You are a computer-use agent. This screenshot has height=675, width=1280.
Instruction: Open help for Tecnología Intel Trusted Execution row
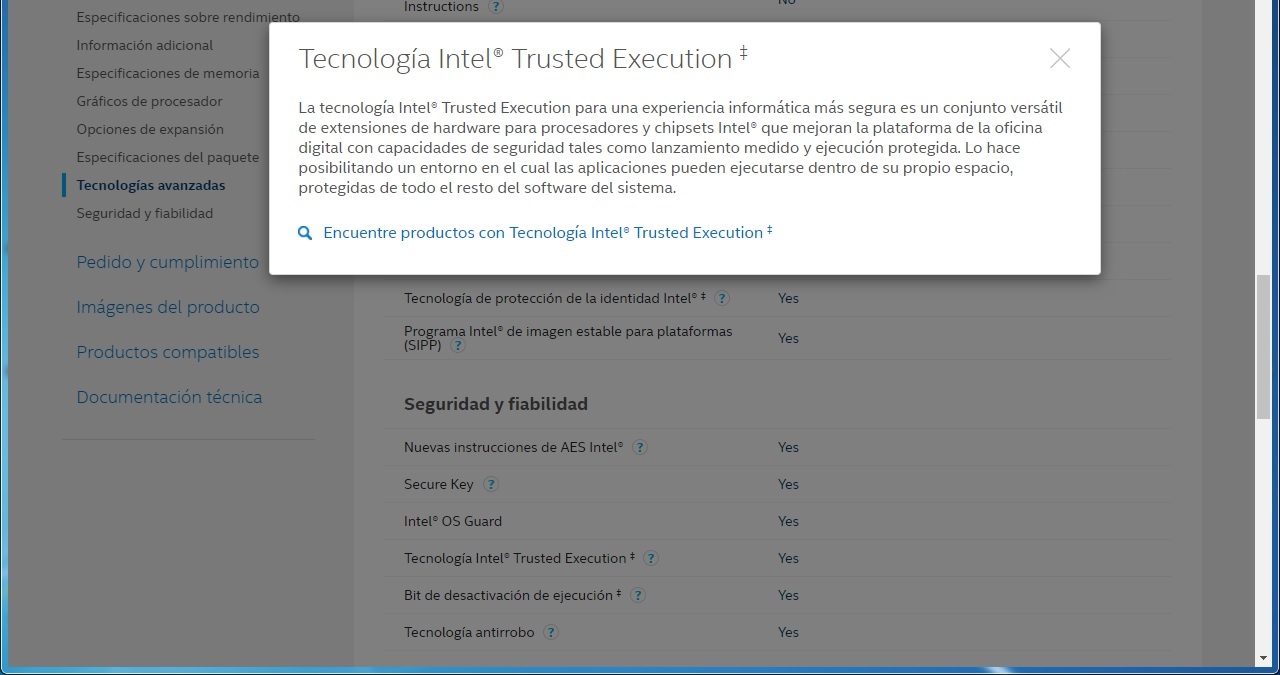pyautogui.click(x=651, y=558)
